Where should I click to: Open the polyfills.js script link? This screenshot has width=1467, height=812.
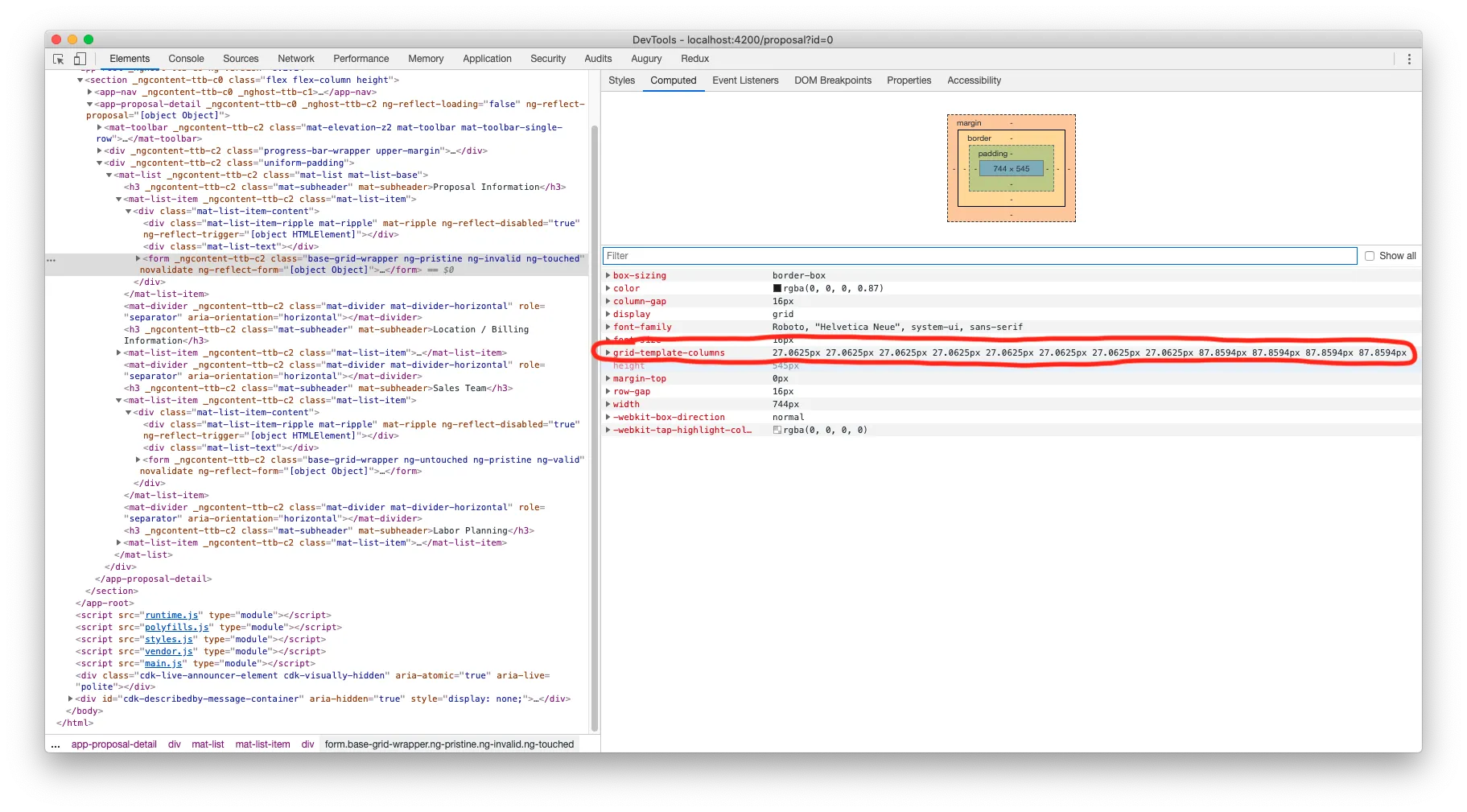click(176, 628)
